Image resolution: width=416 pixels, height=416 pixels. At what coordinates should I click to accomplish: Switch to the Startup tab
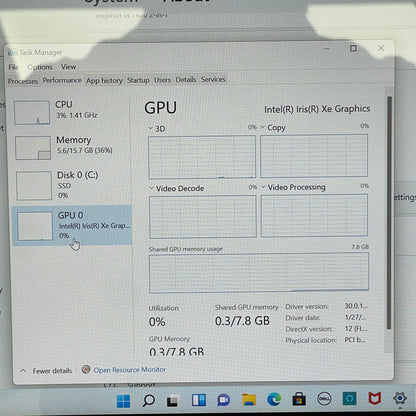click(138, 80)
